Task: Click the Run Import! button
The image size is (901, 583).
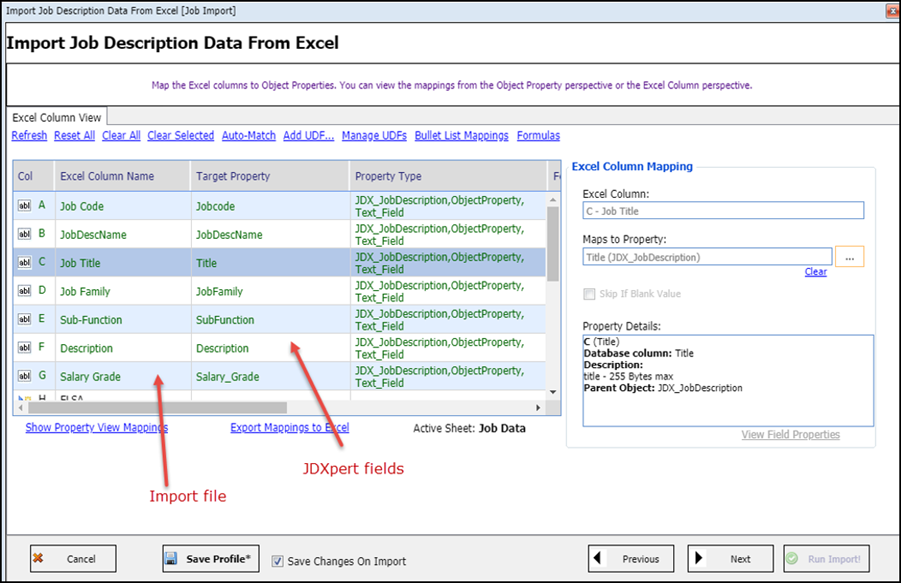Action: 826,558
